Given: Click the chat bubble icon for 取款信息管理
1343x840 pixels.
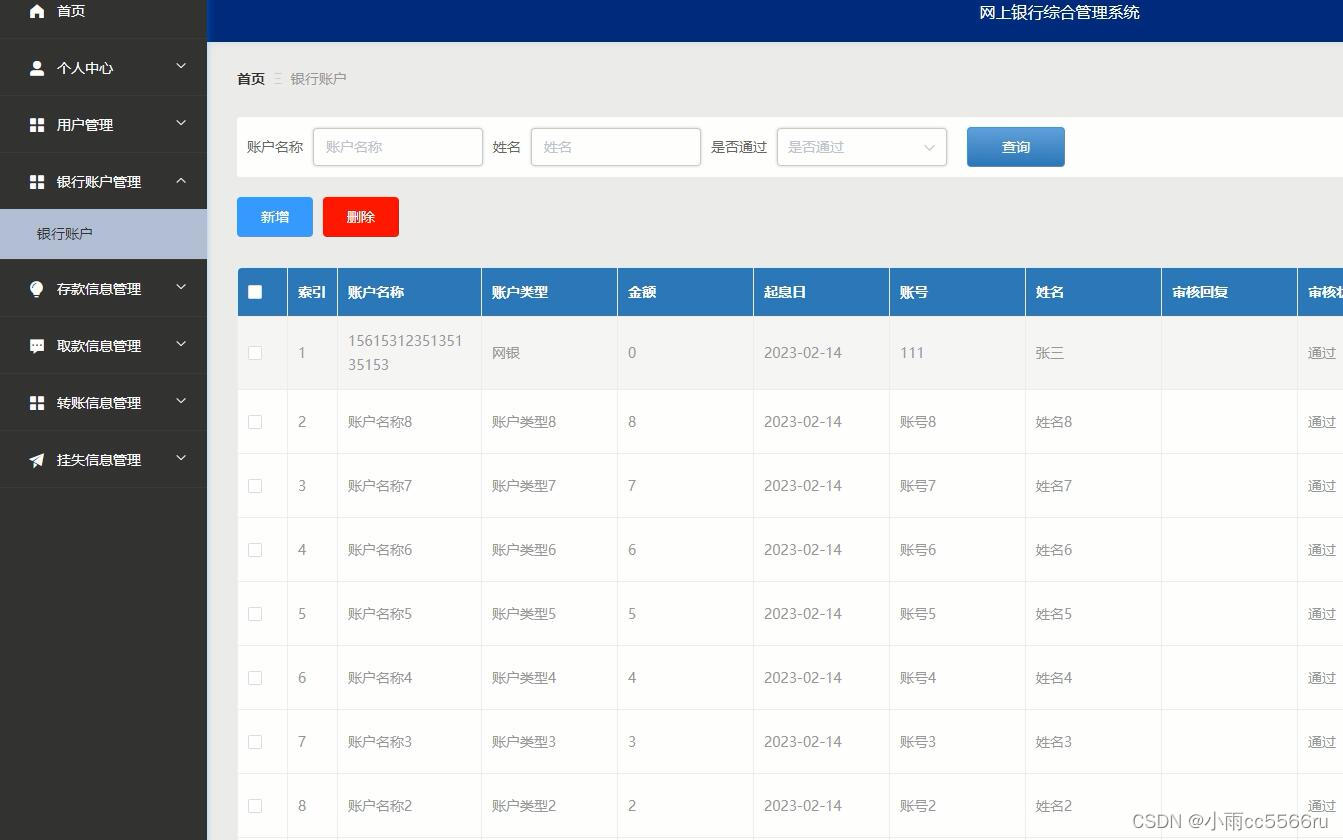Looking at the screenshot, I should point(37,346).
